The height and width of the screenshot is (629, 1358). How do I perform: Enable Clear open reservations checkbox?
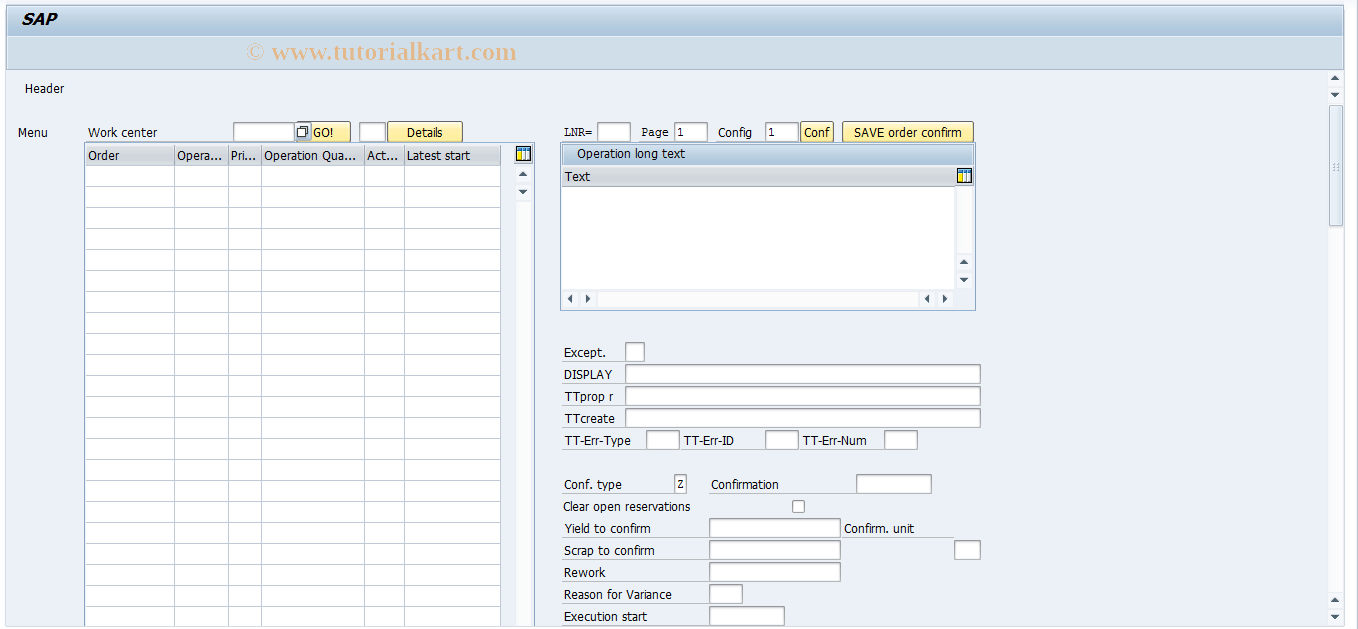click(798, 506)
